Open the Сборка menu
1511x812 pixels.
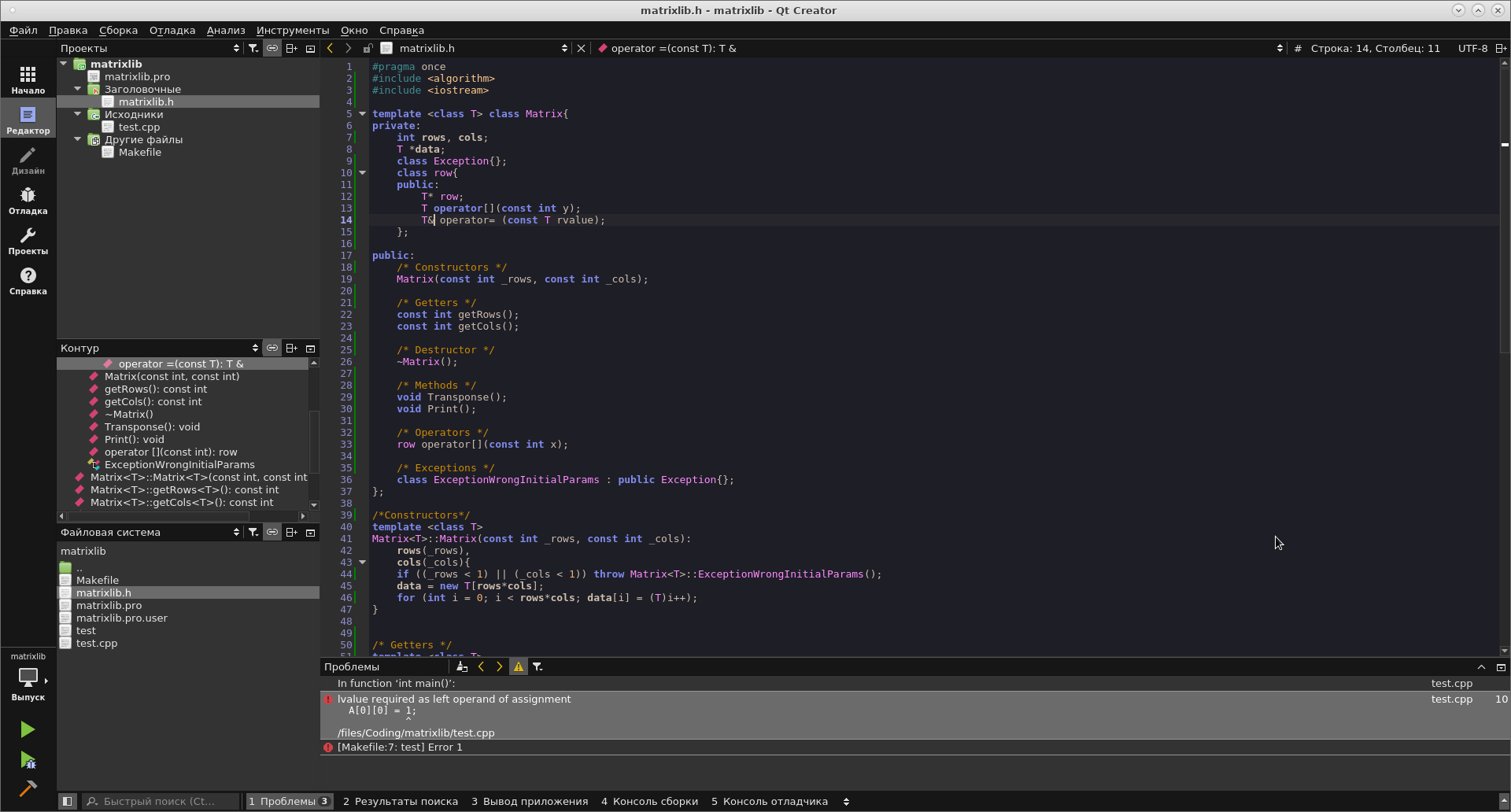click(x=118, y=30)
